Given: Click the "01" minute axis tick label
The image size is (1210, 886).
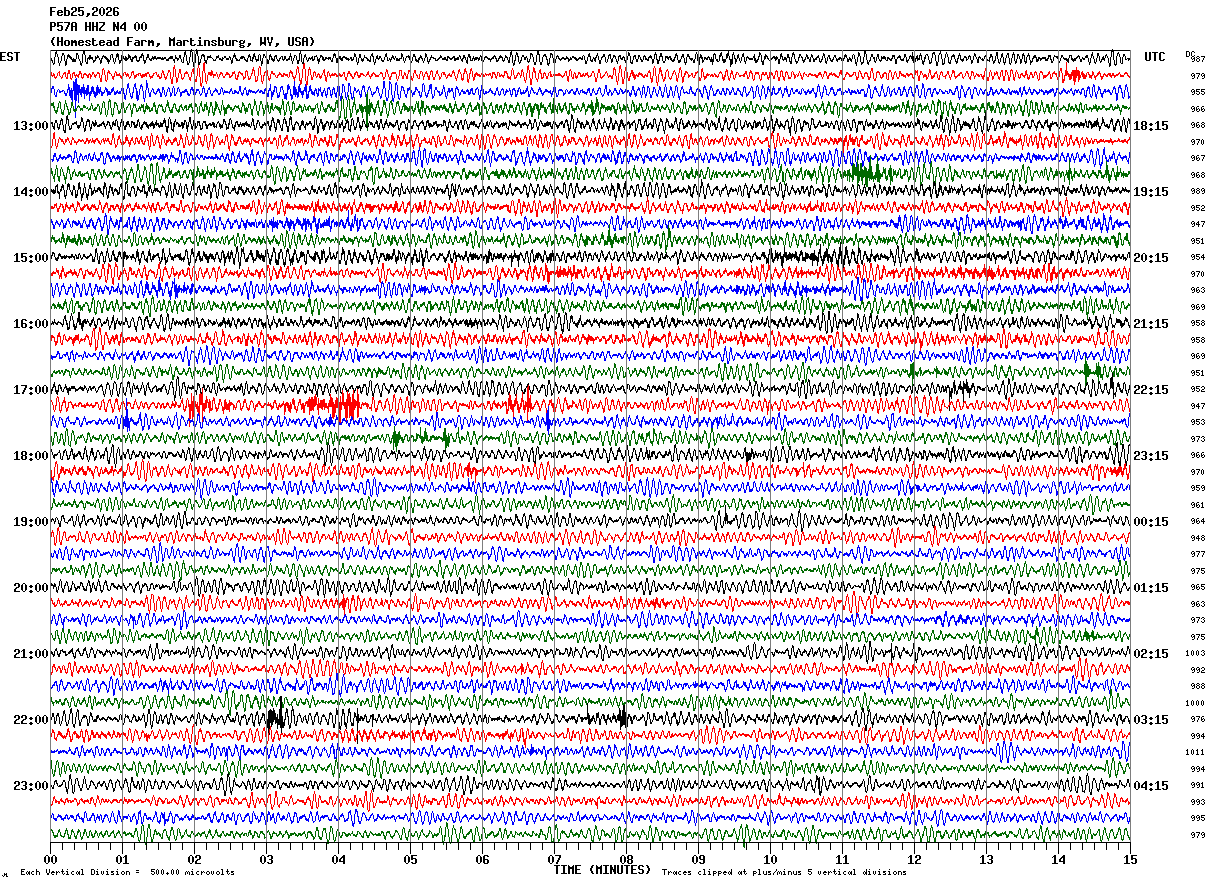Looking at the screenshot, I should tap(122, 859).
